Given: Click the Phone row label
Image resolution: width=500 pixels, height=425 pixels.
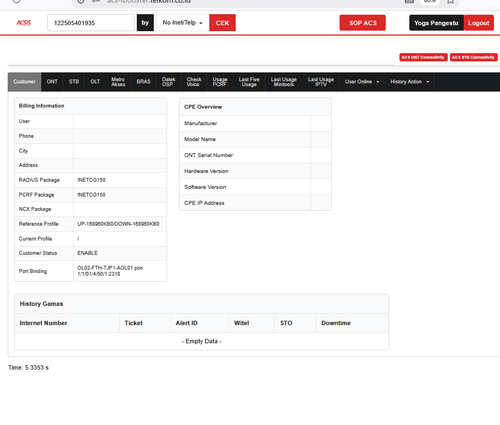Looking at the screenshot, I should (x=26, y=136).
